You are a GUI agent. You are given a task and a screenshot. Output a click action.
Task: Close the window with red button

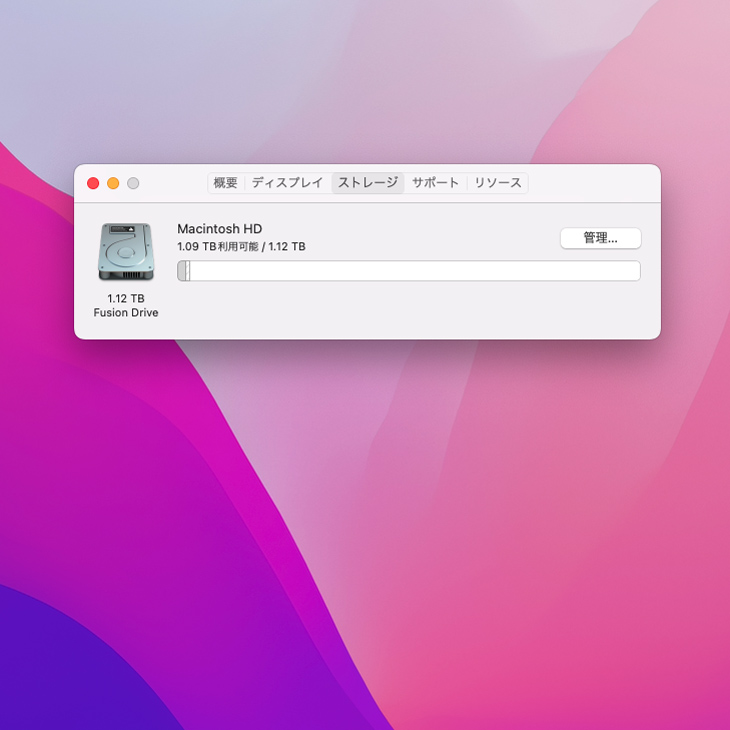click(x=93, y=183)
